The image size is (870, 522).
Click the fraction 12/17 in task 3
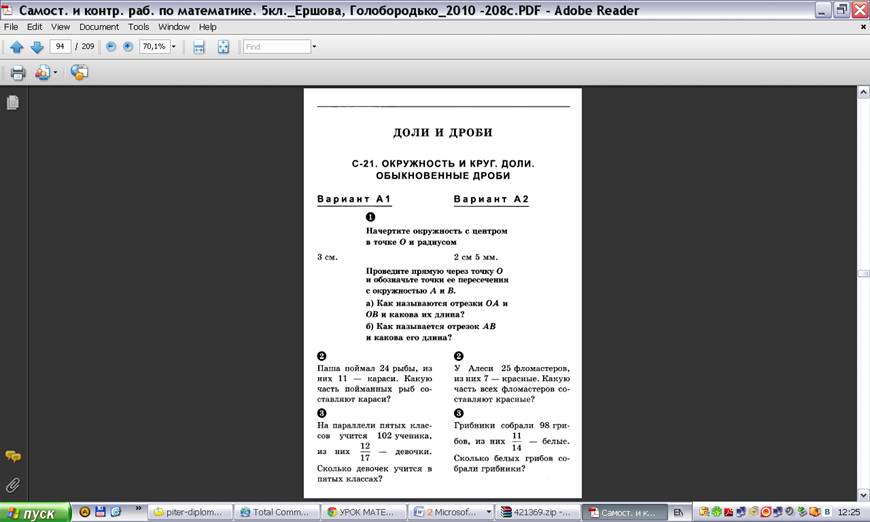365,452
